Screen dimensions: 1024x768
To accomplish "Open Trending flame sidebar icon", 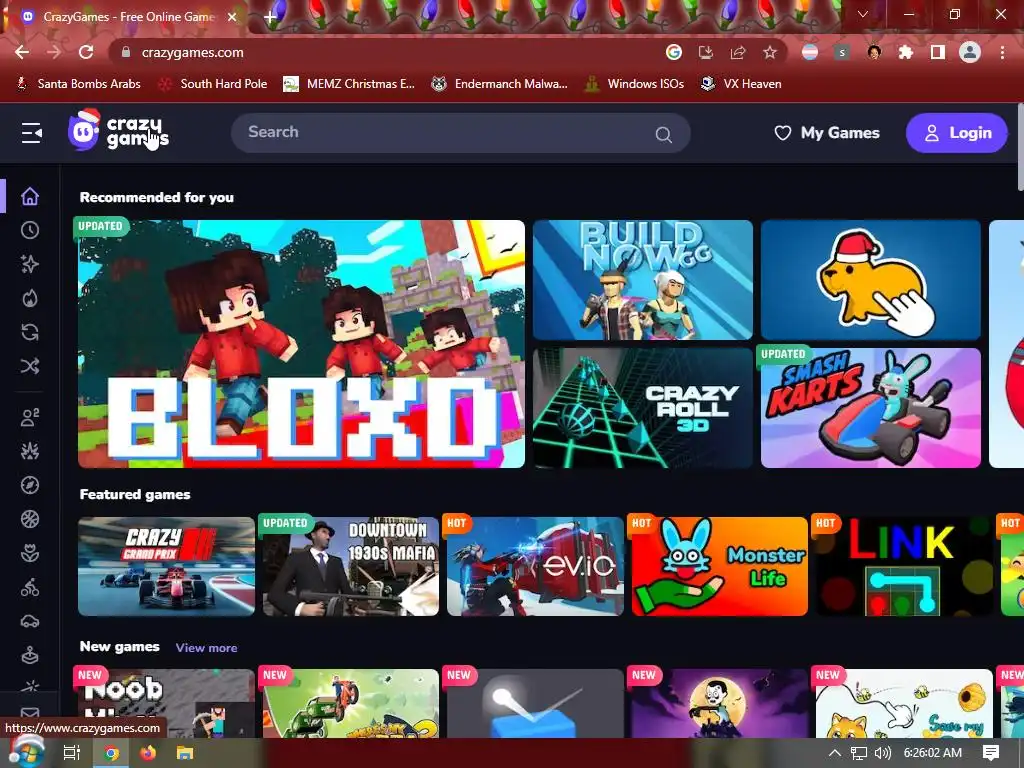I will coord(30,298).
